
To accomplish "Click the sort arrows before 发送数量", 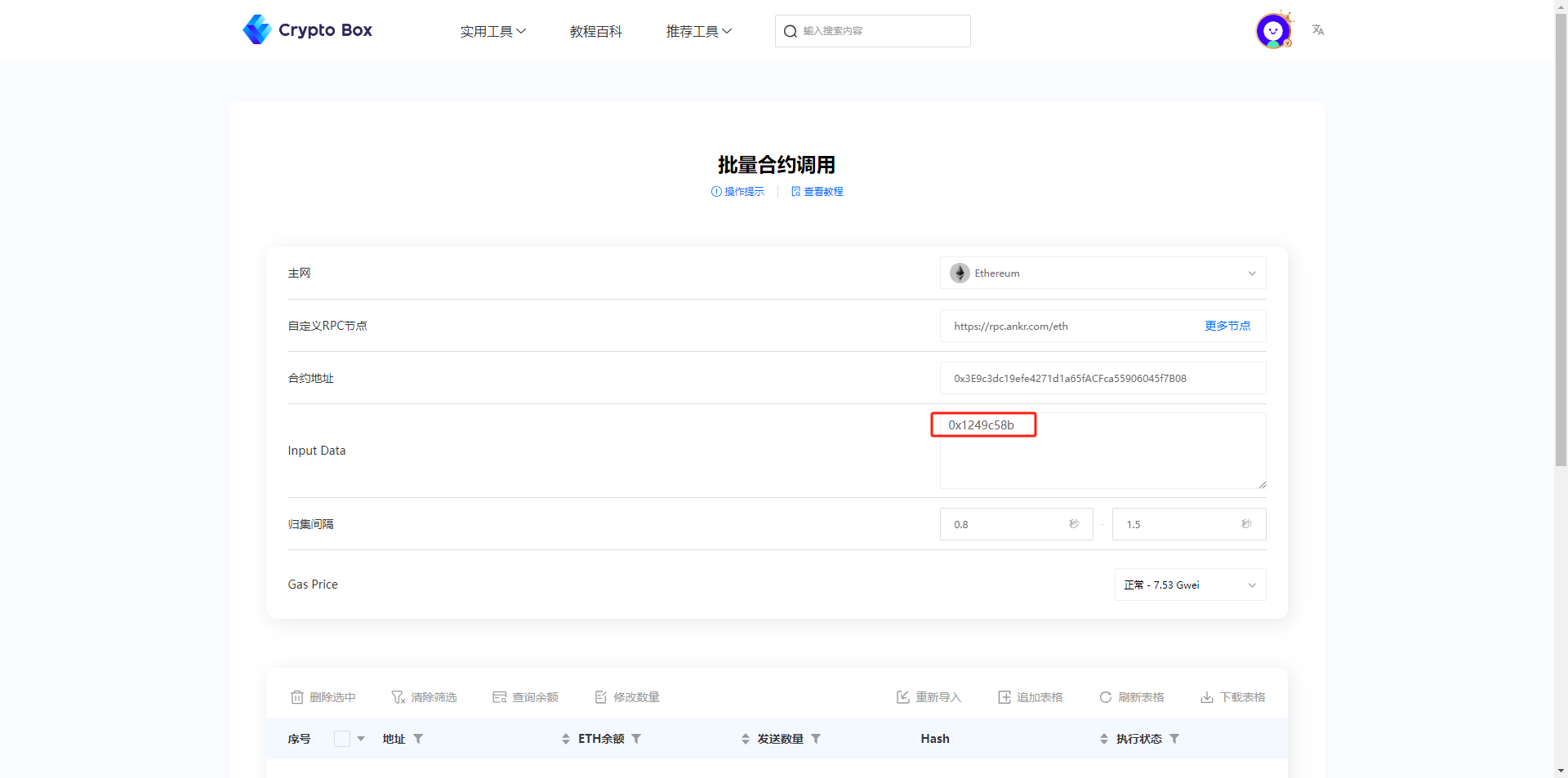I will click(746, 739).
